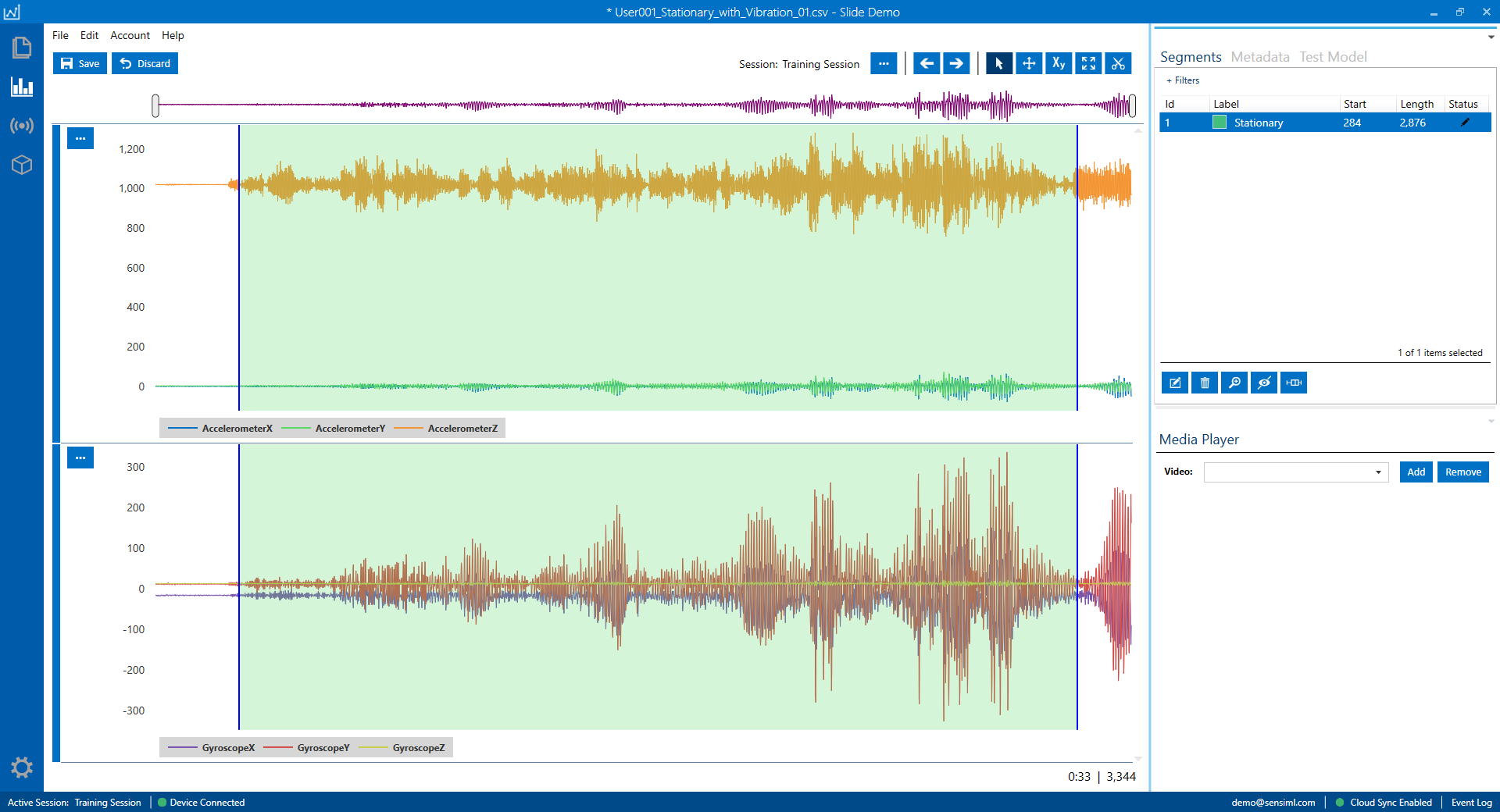Click the app logo icon in title bar
The height and width of the screenshot is (812, 1500).
[12, 12]
